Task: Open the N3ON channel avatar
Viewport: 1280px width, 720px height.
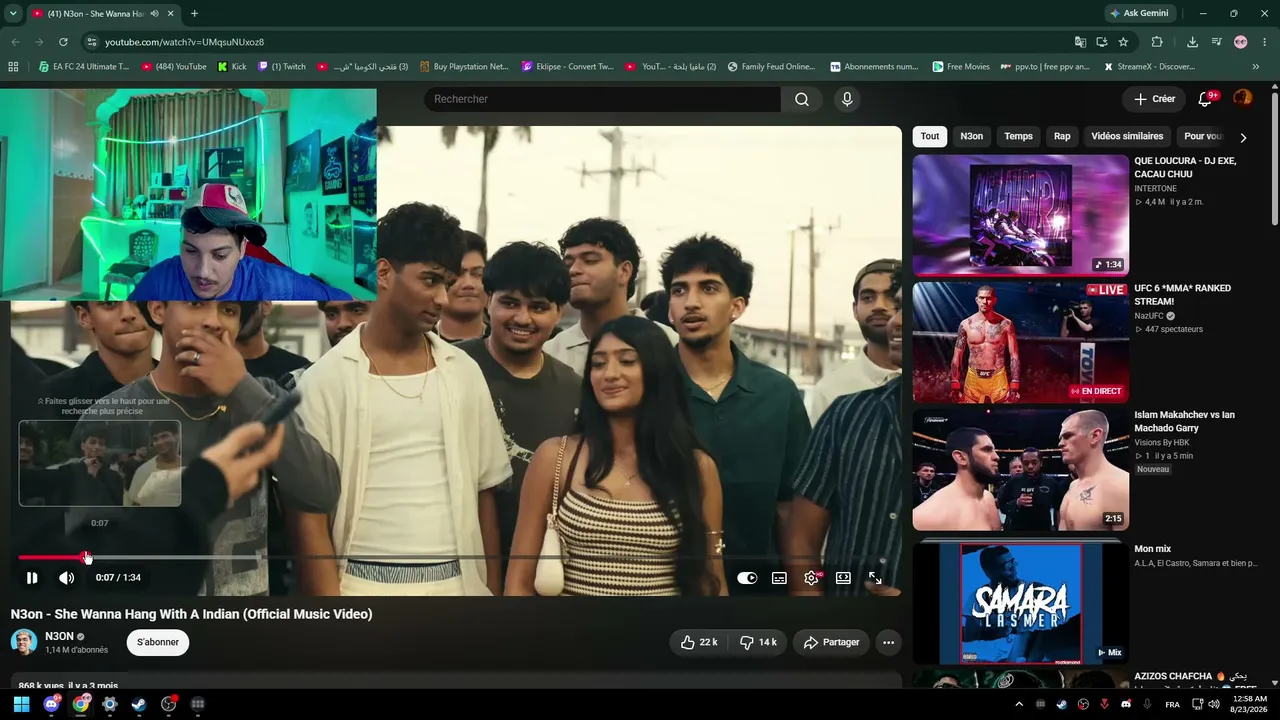Action: coord(24,642)
